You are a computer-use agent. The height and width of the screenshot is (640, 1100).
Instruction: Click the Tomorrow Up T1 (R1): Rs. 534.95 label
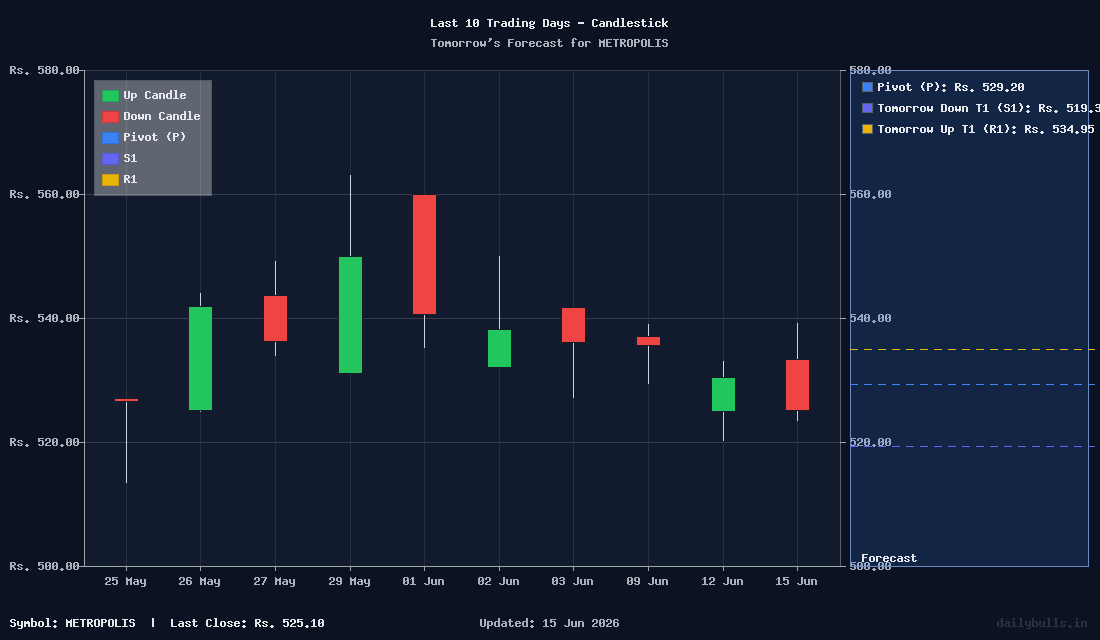(x=986, y=129)
